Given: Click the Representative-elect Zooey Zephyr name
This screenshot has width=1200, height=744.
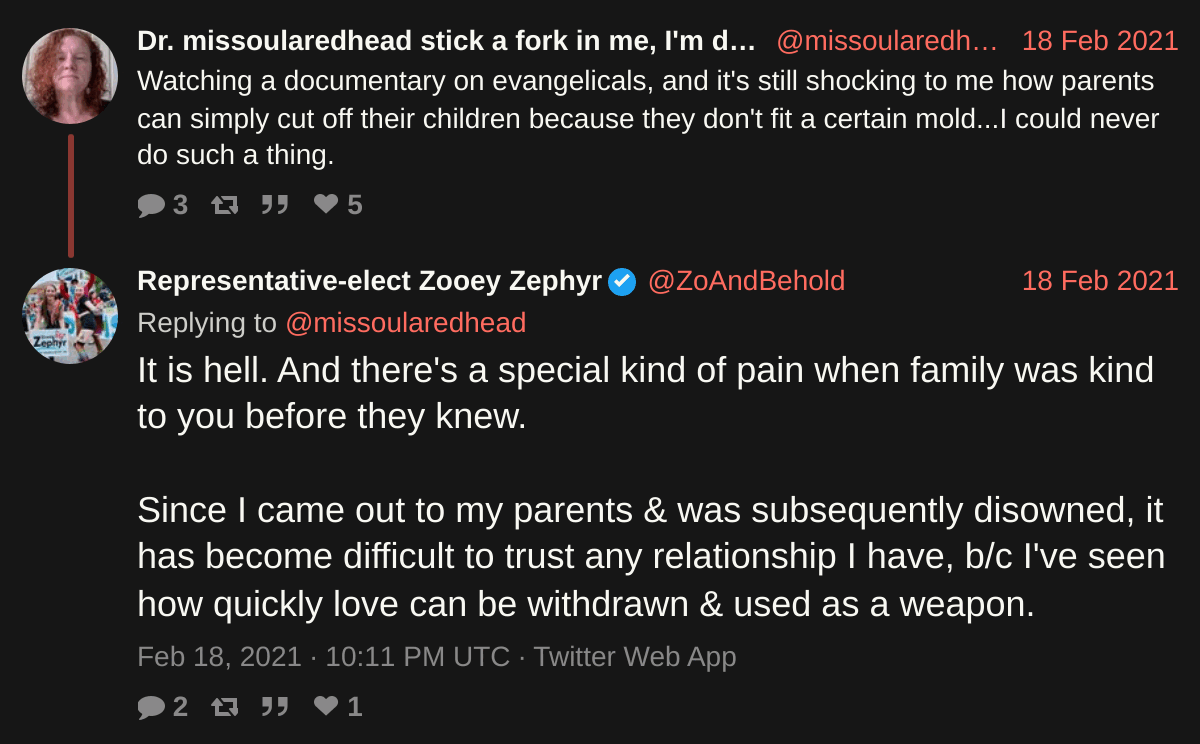Looking at the screenshot, I should [369, 281].
